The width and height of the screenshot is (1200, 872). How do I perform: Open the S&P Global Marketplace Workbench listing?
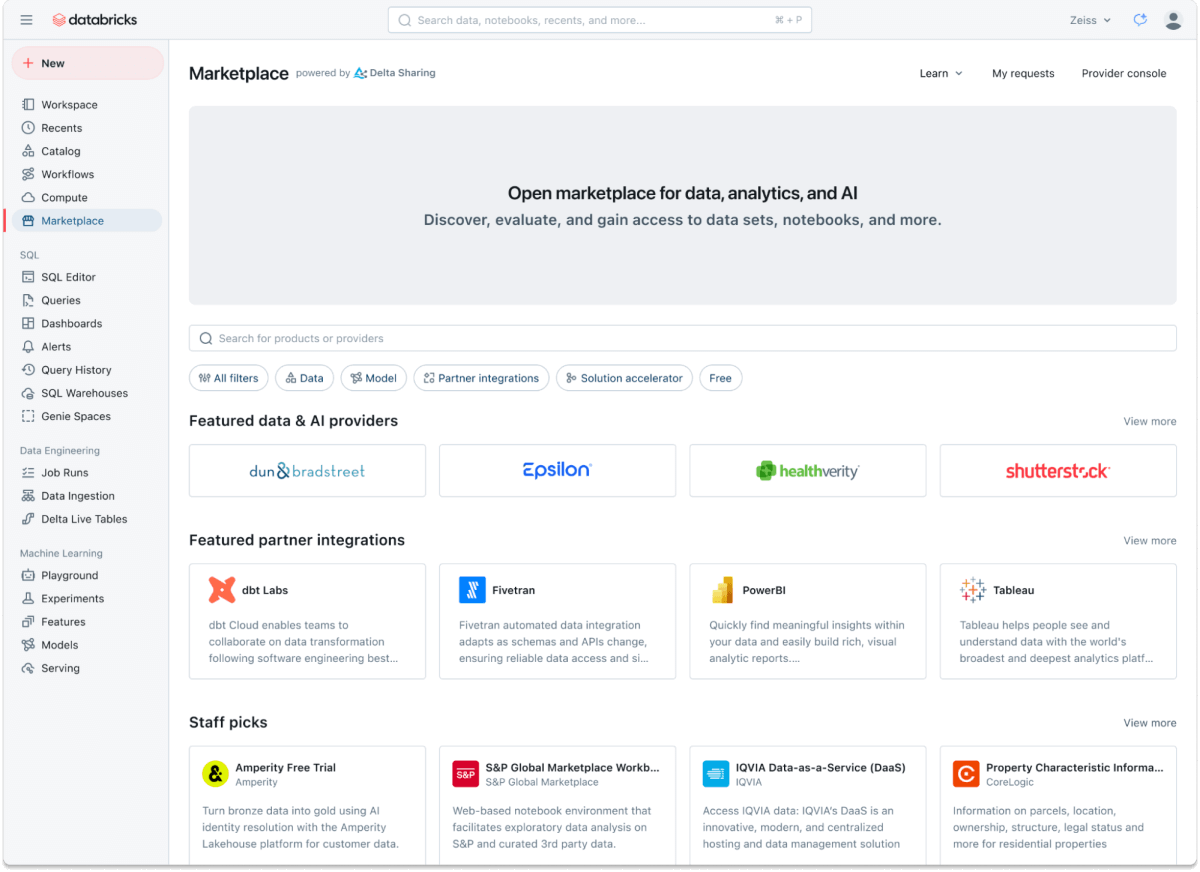tap(557, 805)
